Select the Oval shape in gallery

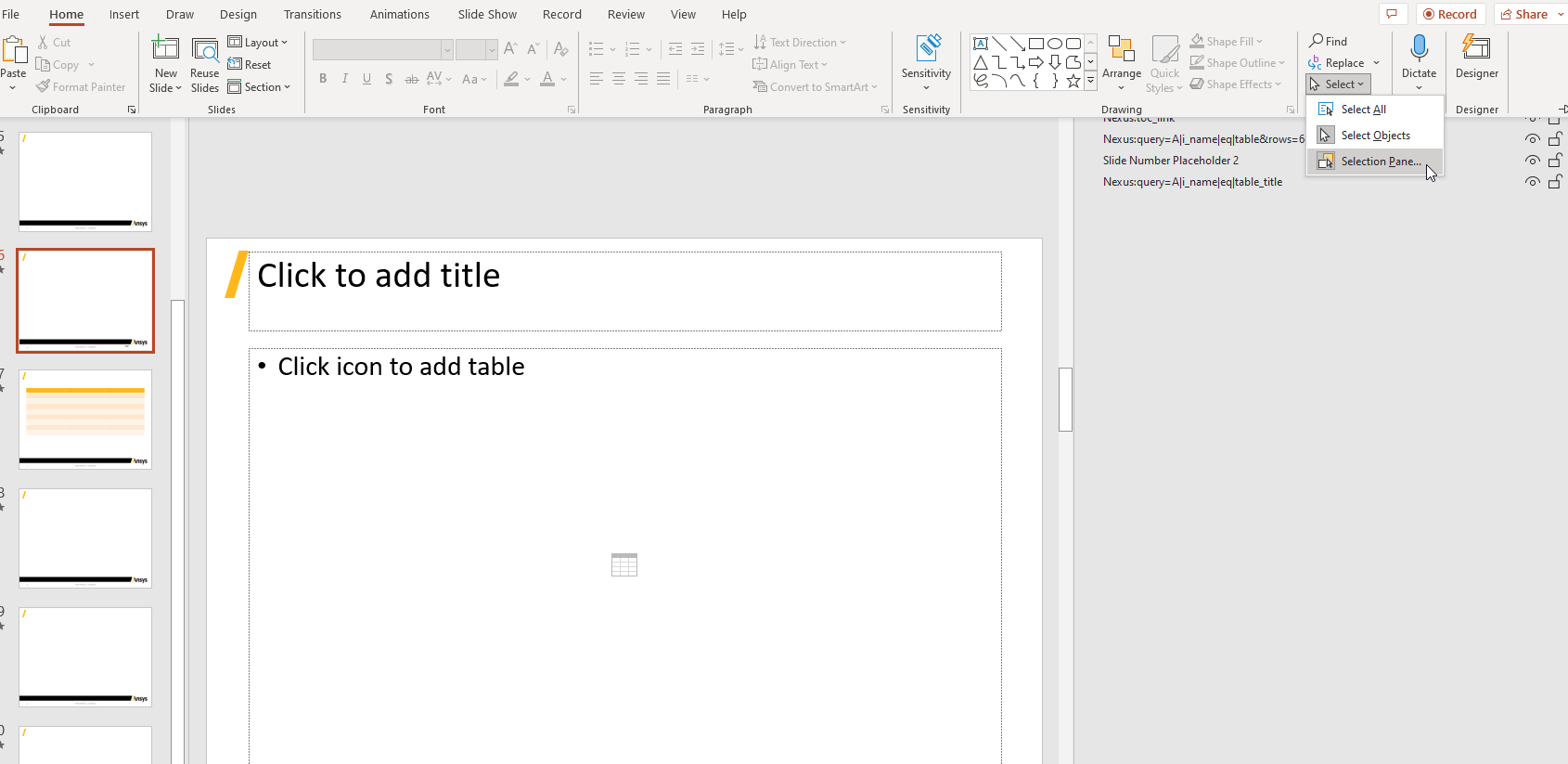1055,44
